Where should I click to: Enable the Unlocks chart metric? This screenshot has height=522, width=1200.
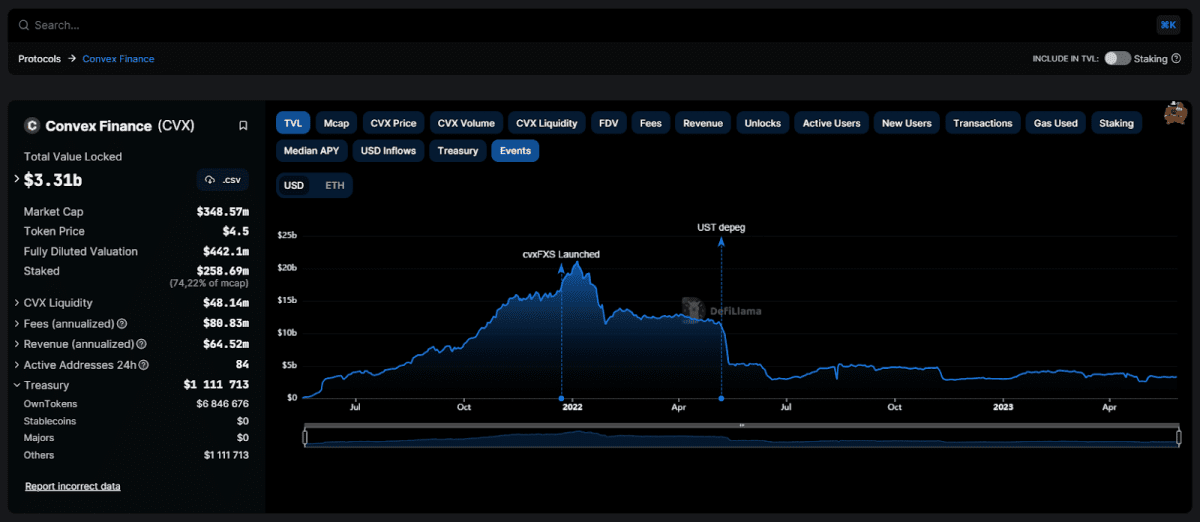point(763,123)
